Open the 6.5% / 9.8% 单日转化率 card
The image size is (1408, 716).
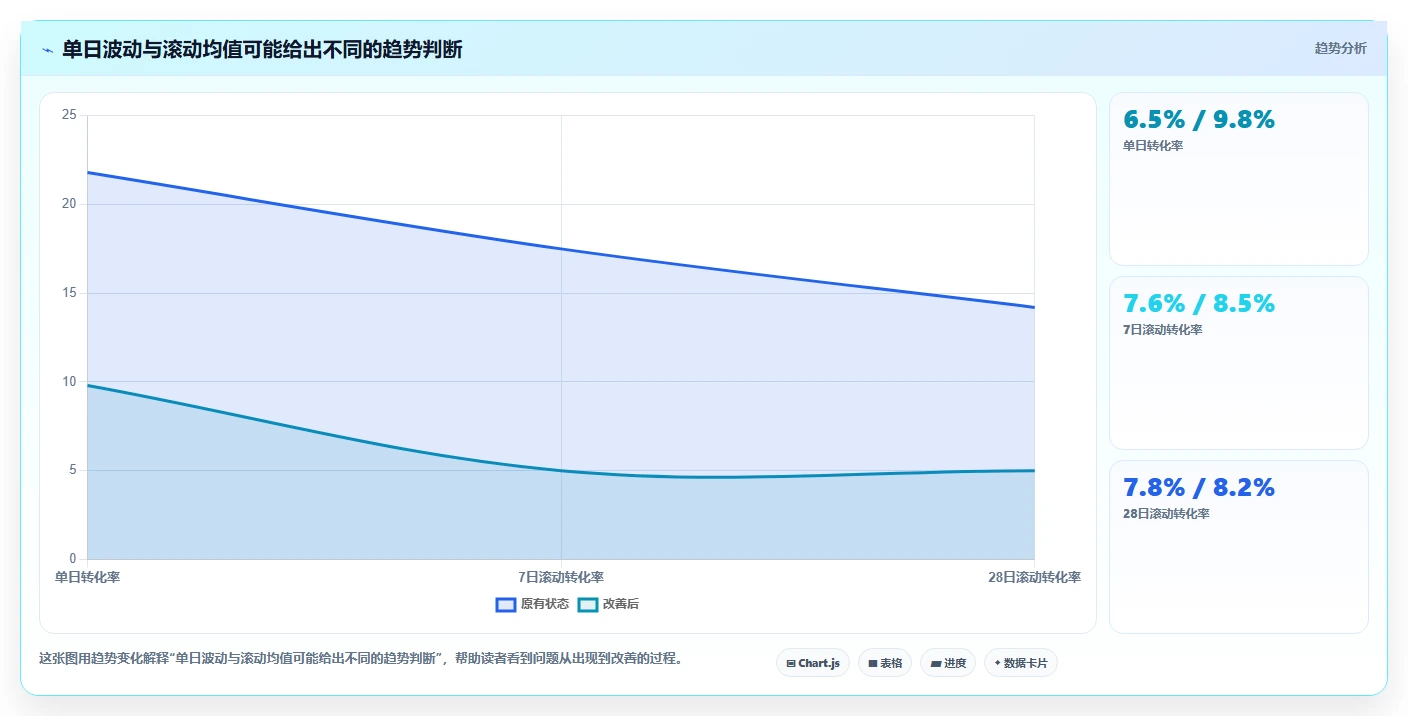[1238, 179]
